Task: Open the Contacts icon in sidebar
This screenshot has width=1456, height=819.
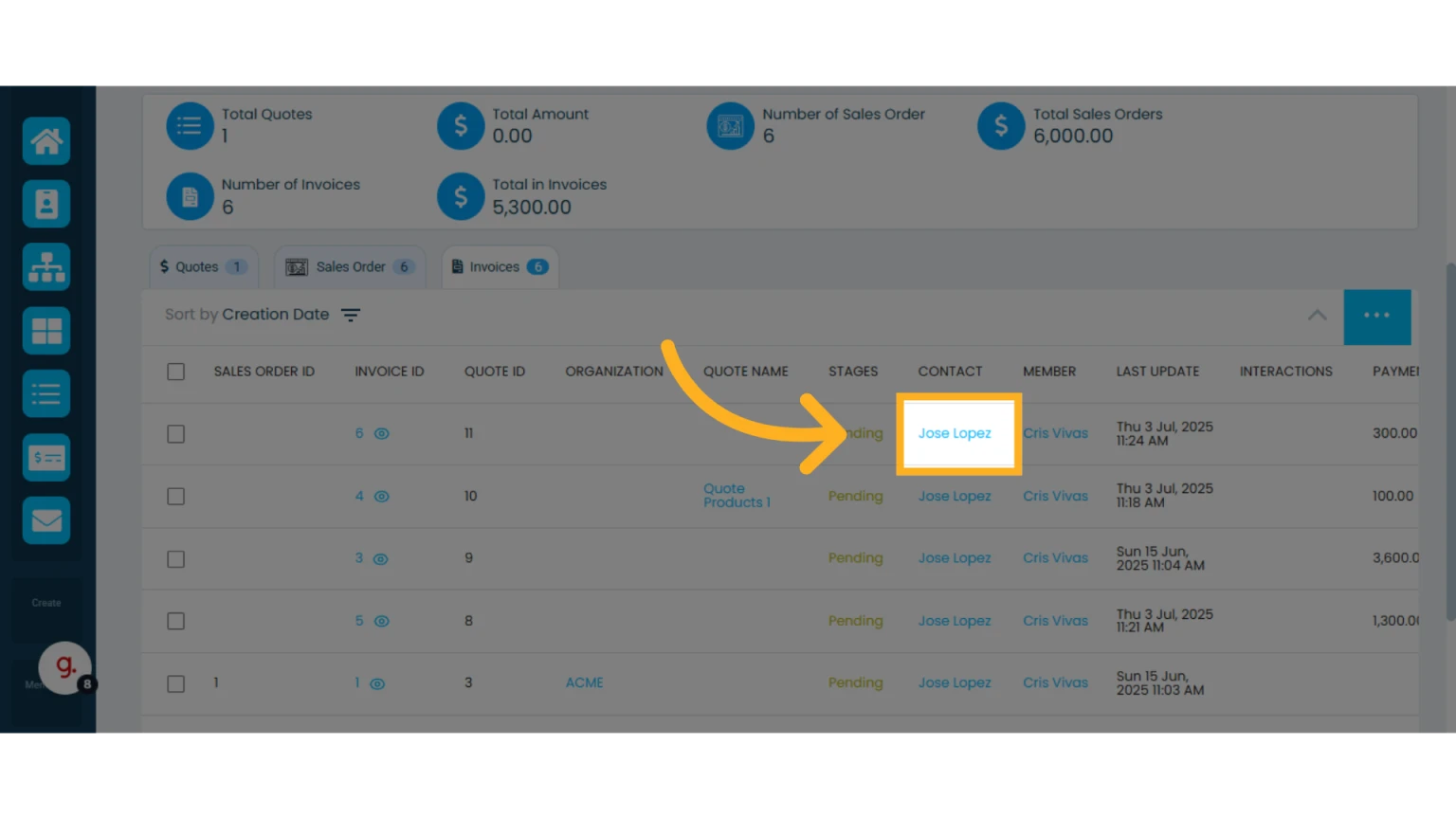Action: pos(46,204)
